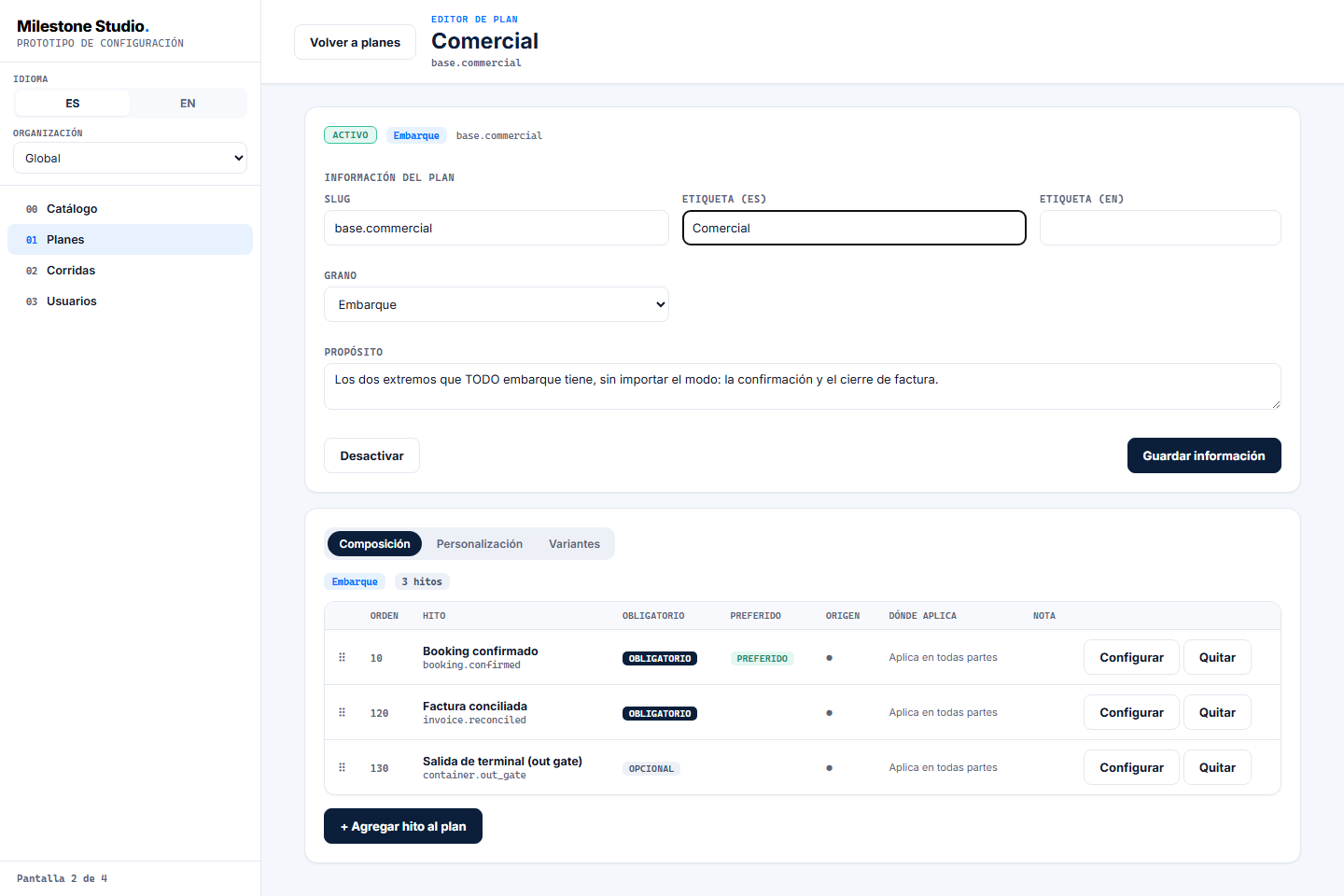
Task: Click OBLIGATORIO badge for Factura conciliada
Action: pos(660,713)
